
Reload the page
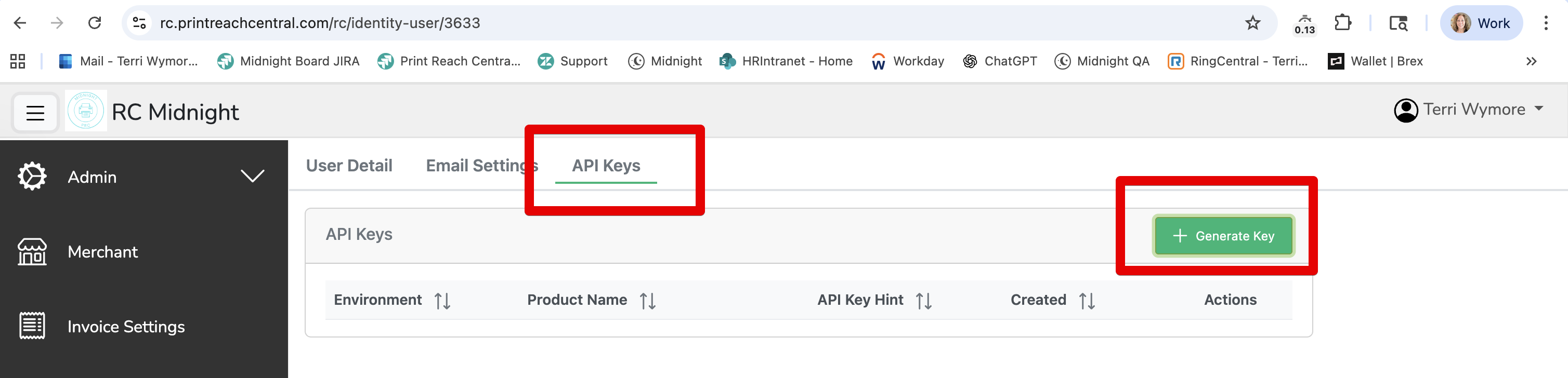94,23
